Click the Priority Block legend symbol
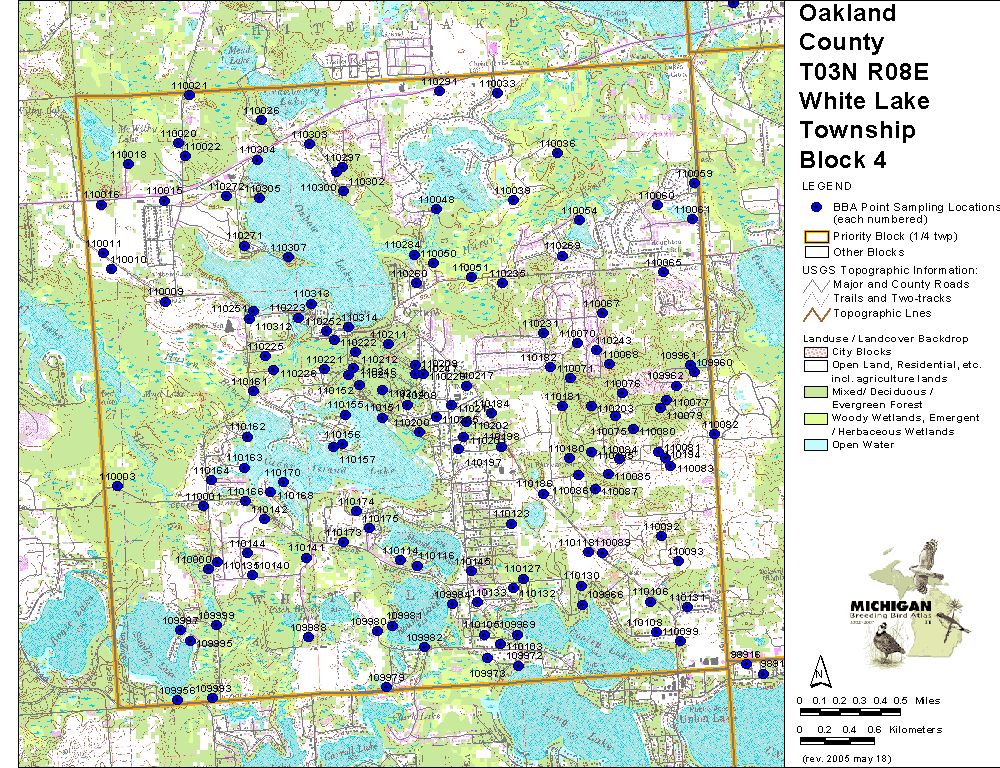The image size is (1000, 768). click(816, 237)
